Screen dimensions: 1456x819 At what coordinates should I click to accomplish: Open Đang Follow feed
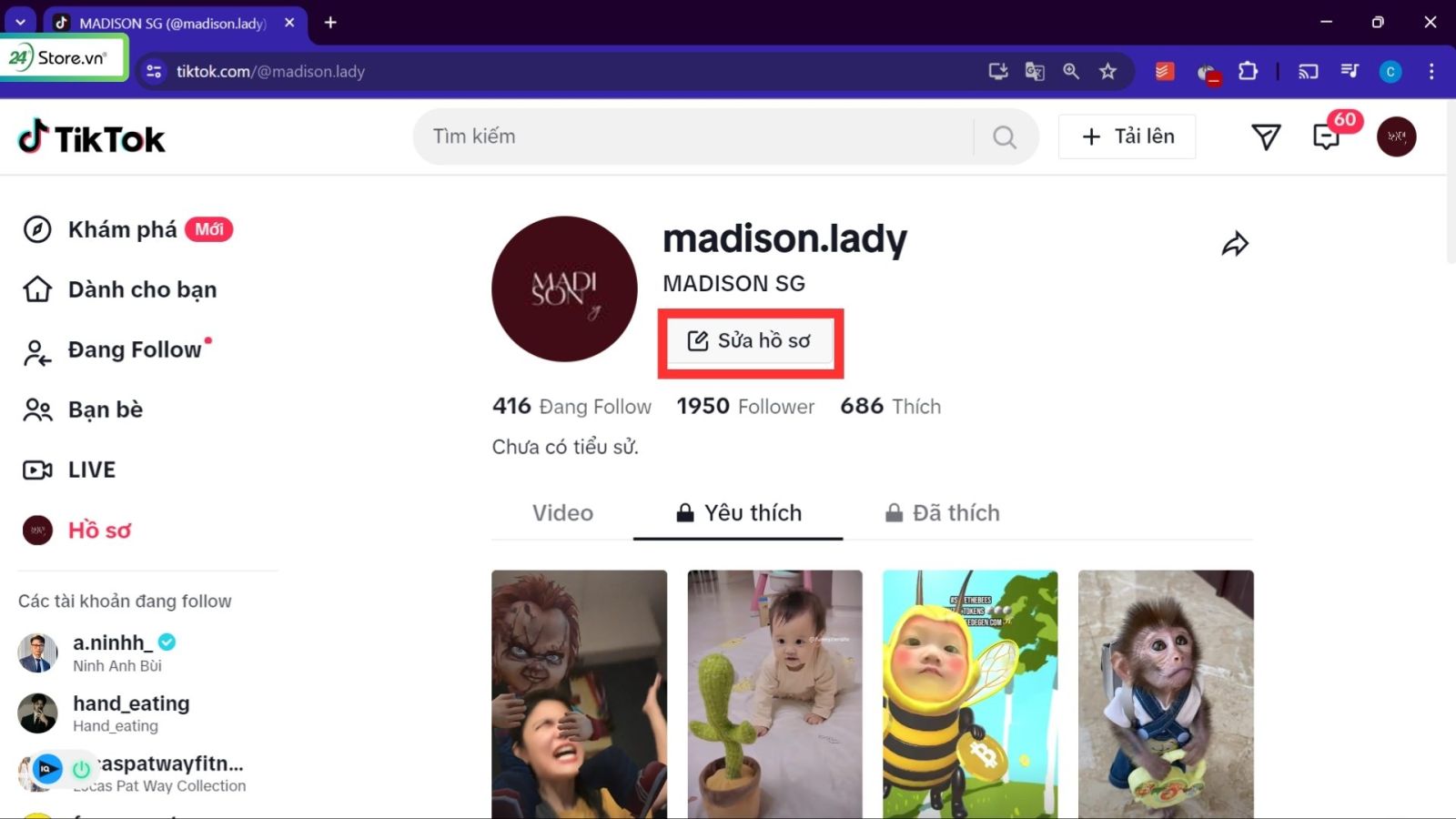click(x=116, y=350)
